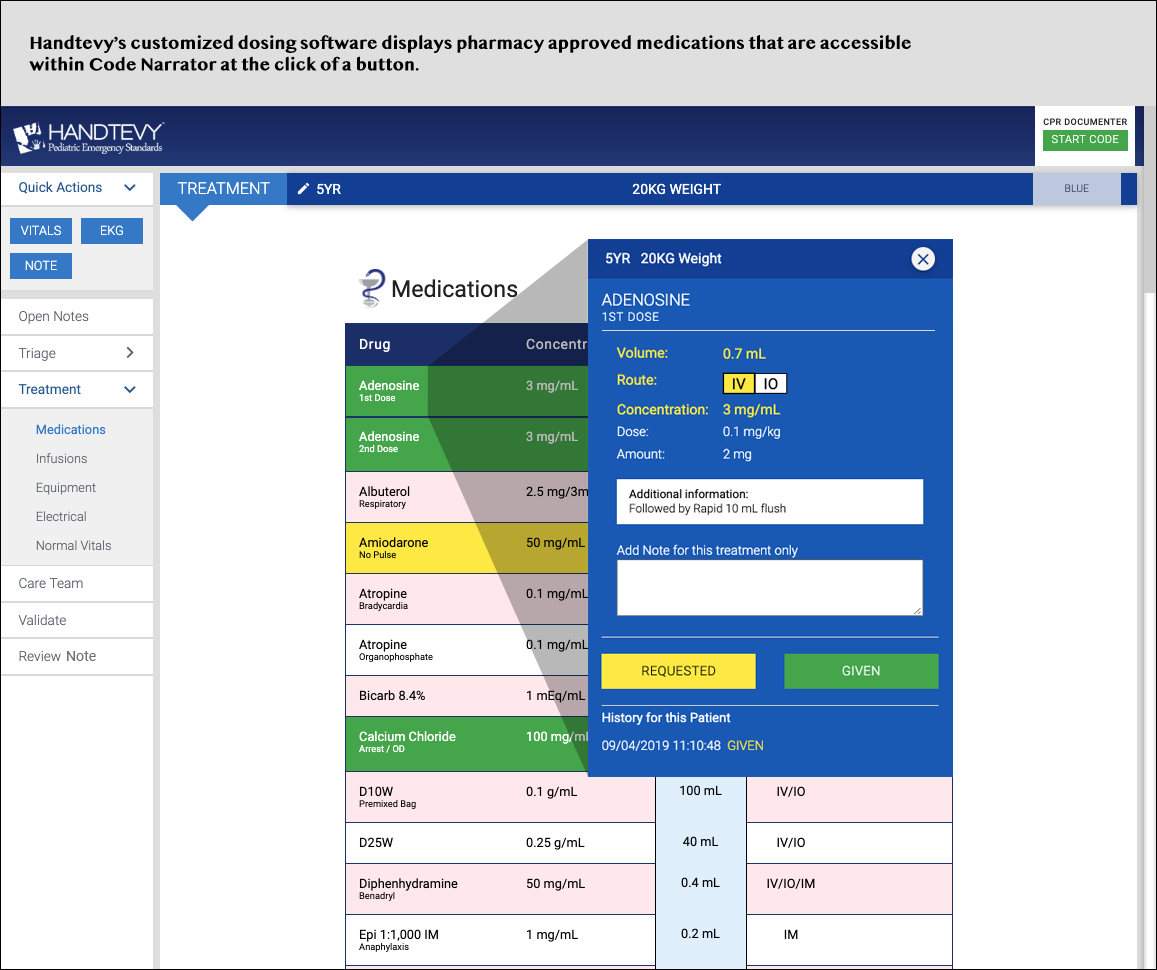1157x970 pixels.
Task: Select the Amiodarone No Pulse row
Action: pos(466,548)
